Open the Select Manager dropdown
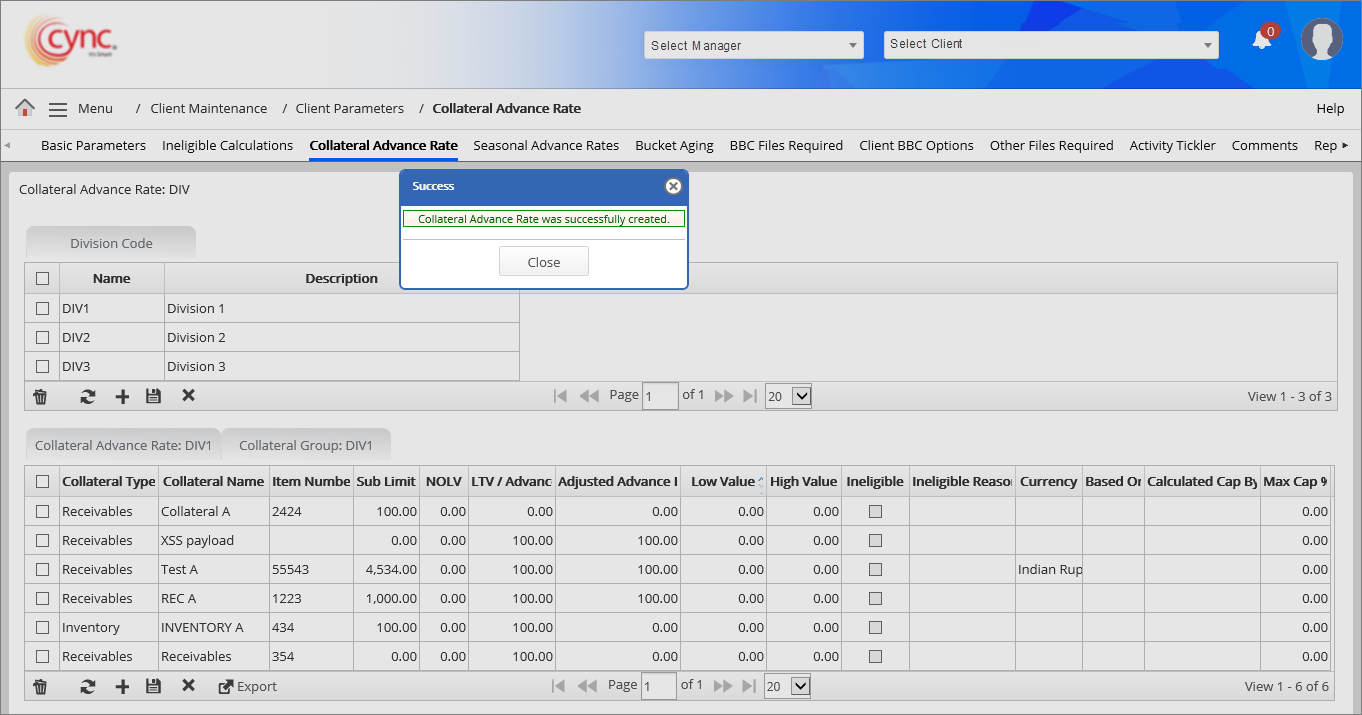Image resolution: width=1362 pixels, height=715 pixels. (753, 45)
